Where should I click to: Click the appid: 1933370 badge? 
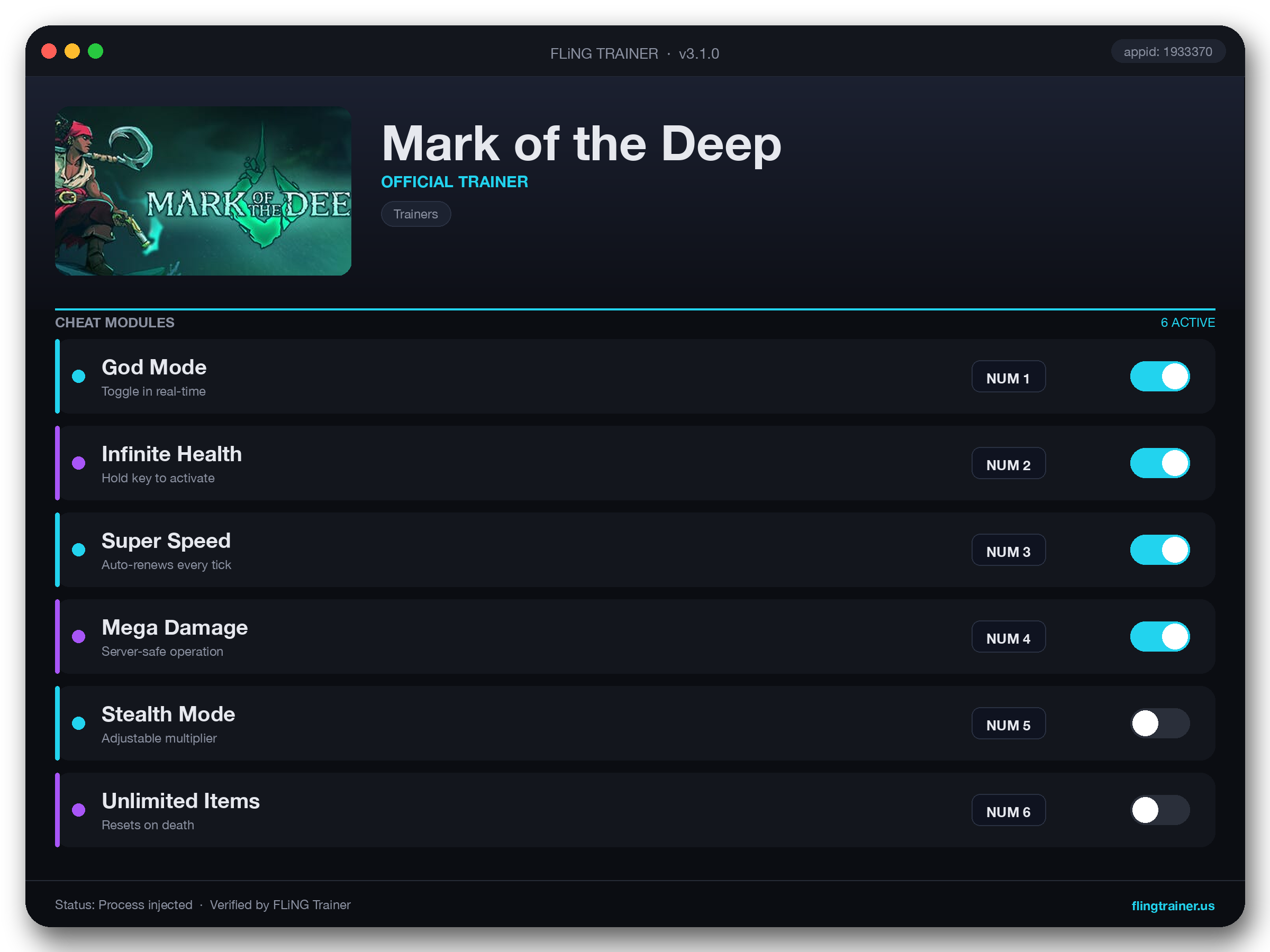coord(1168,52)
